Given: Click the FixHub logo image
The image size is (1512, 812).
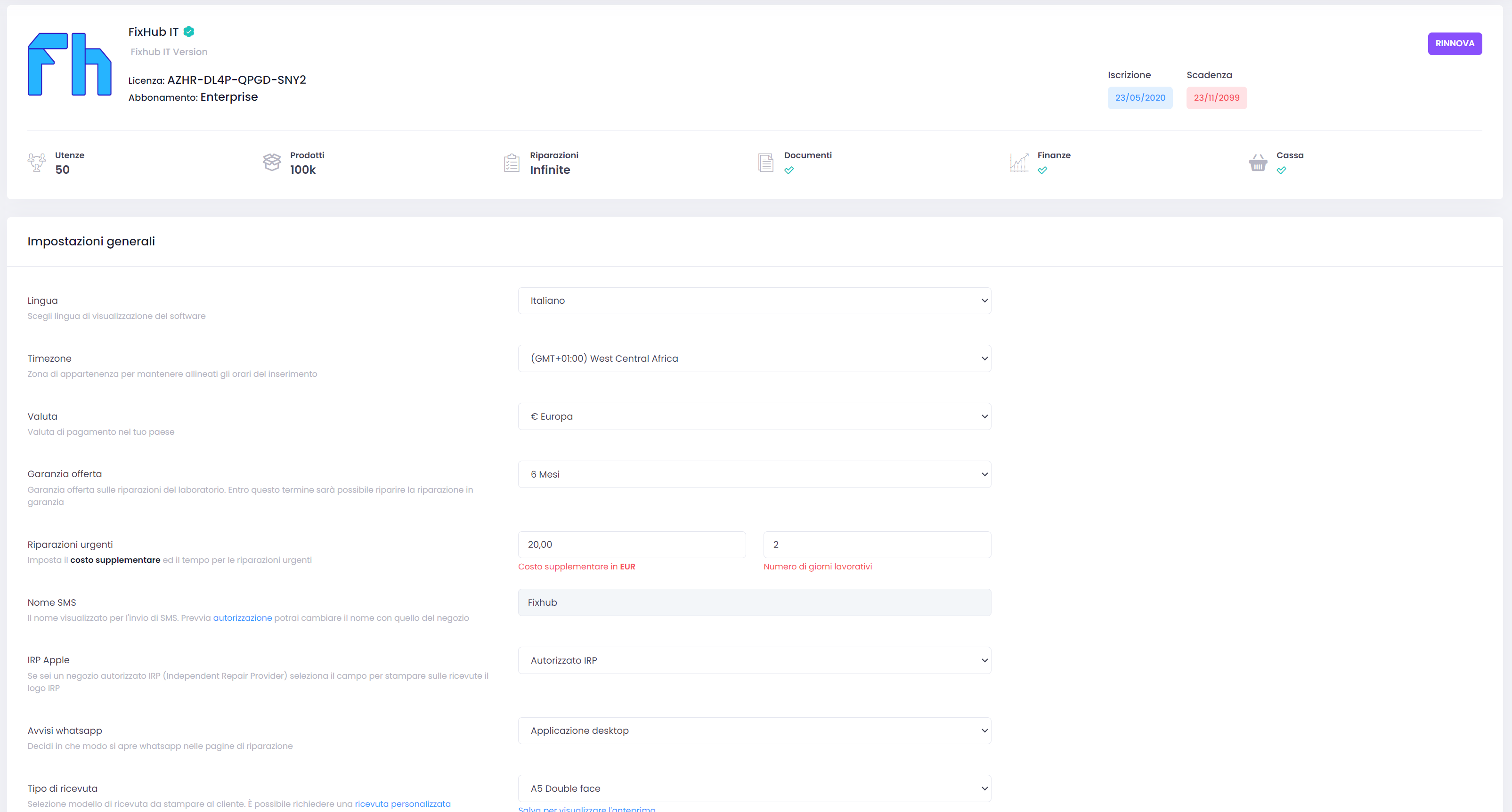Looking at the screenshot, I should pos(69,64).
